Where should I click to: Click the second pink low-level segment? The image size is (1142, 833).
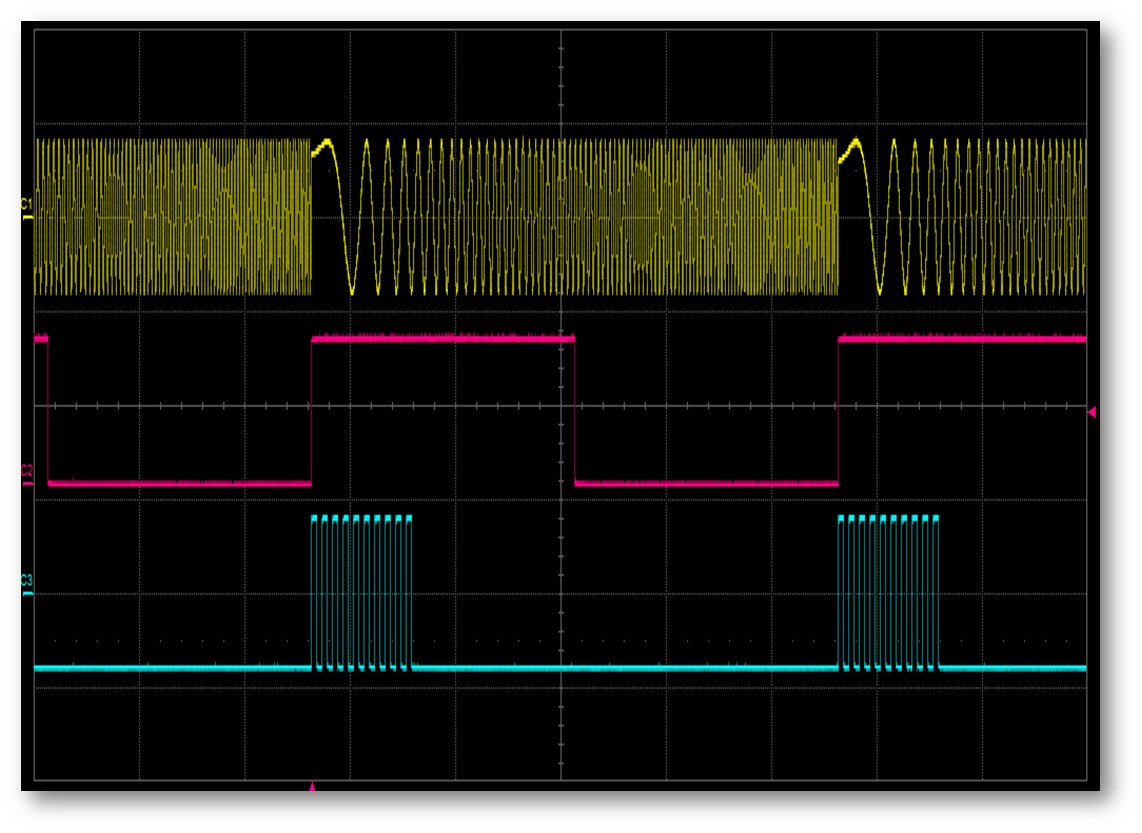click(x=706, y=483)
